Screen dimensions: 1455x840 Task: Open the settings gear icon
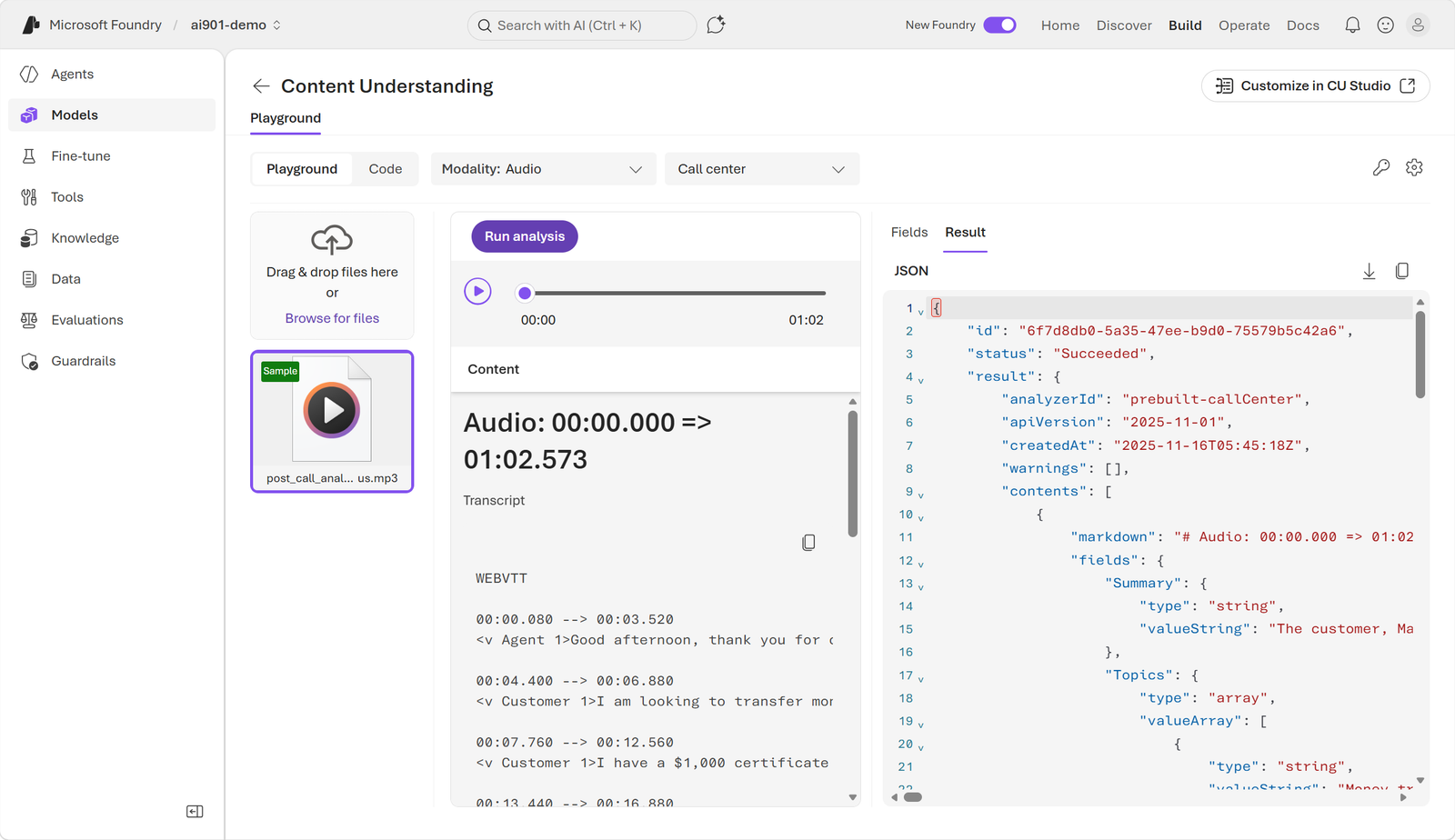(x=1414, y=167)
